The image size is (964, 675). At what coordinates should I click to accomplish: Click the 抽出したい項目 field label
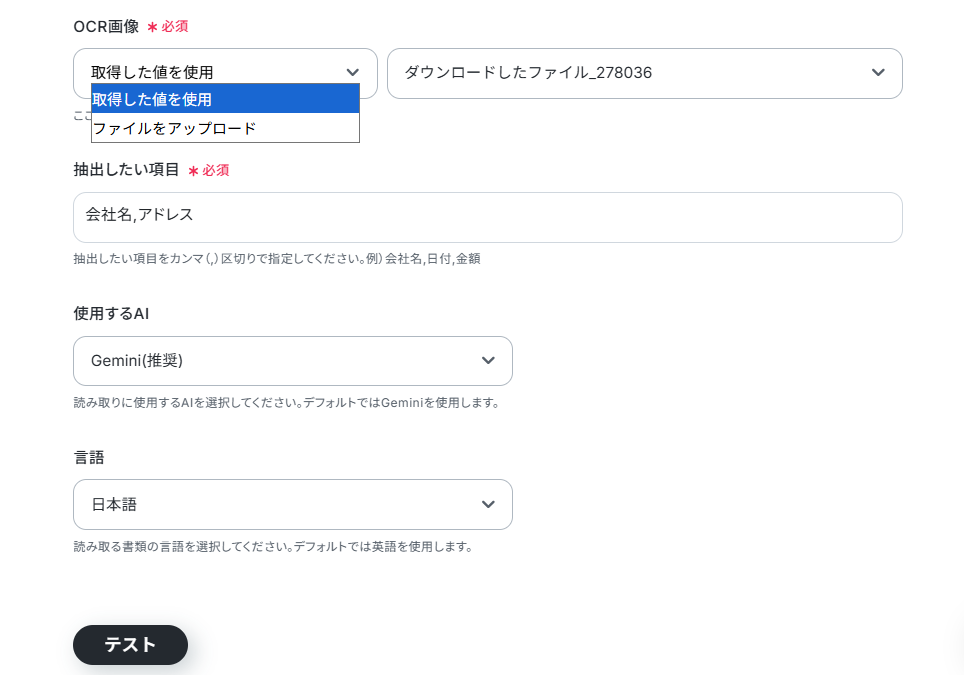click(x=126, y=170)
